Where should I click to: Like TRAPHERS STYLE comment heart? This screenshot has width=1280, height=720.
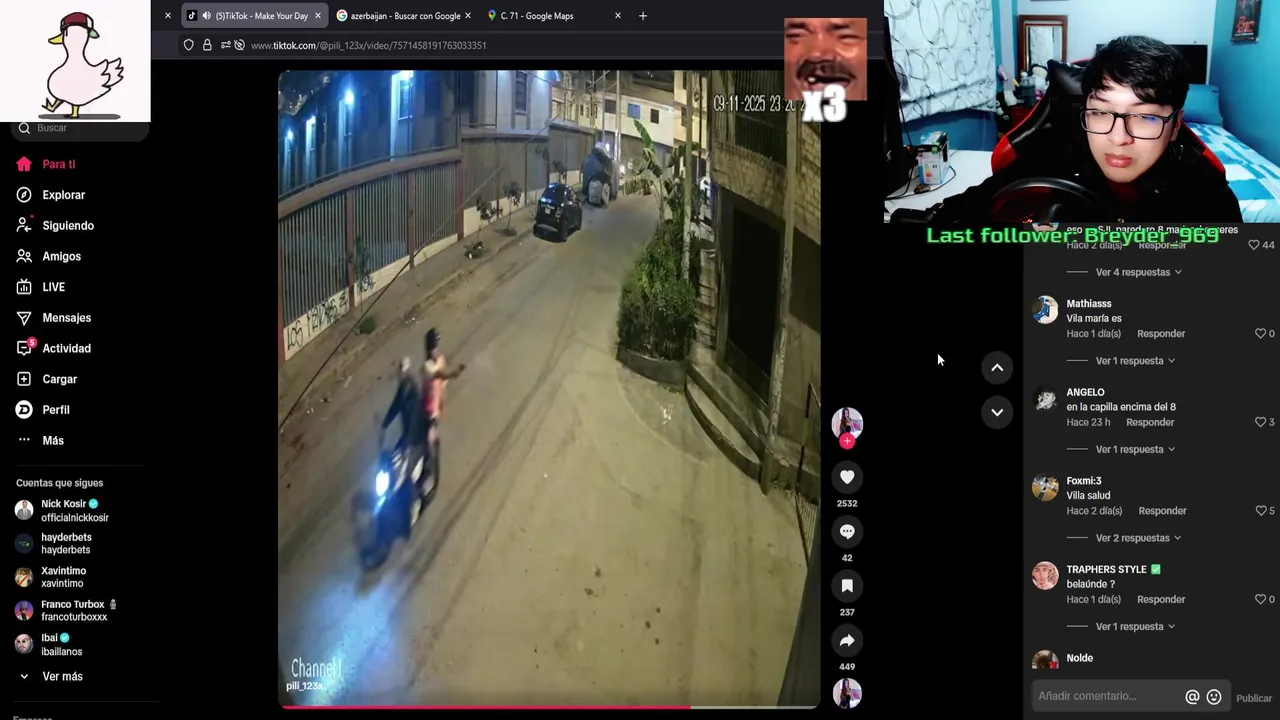1260,599
